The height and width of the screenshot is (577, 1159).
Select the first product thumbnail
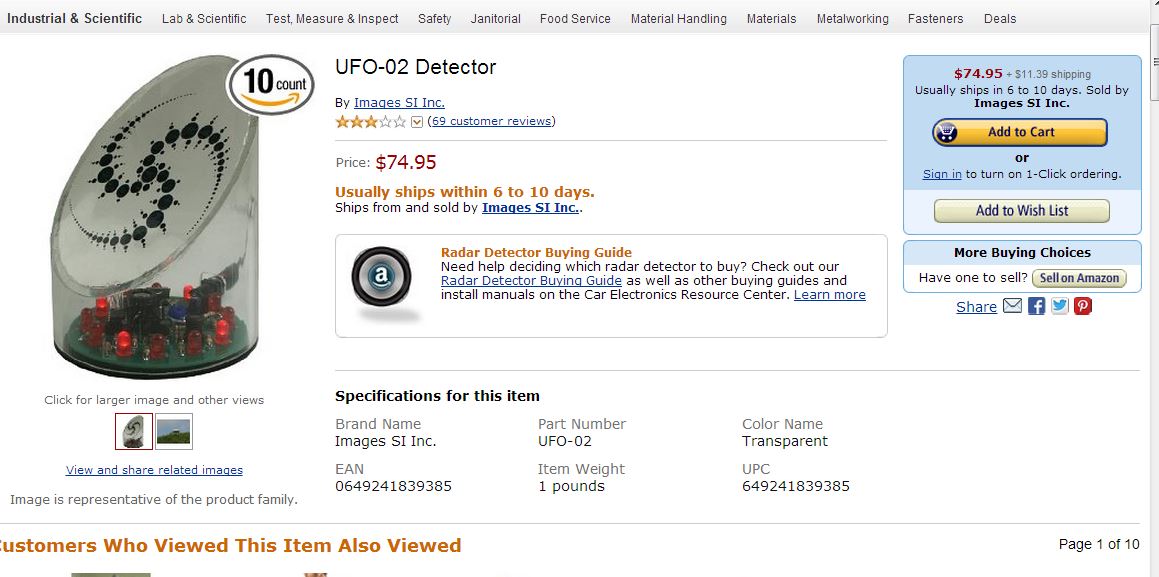coord(134,432)
